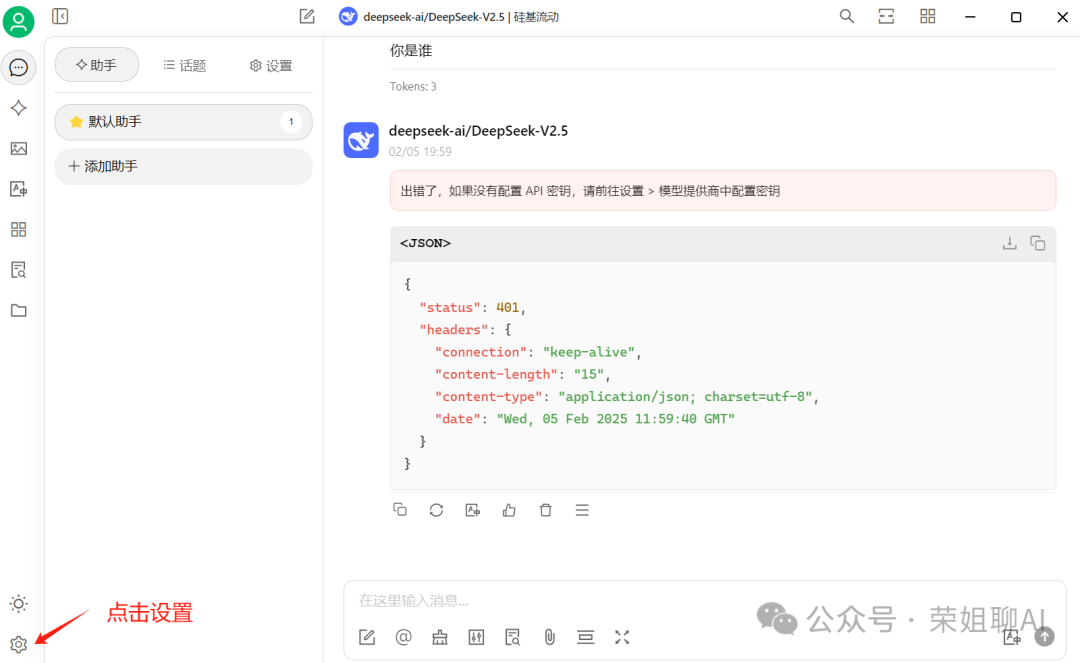This screenshot has height=663, width=1080.
Task: Copy the assistant's reply message
Action: click(400, 510)
